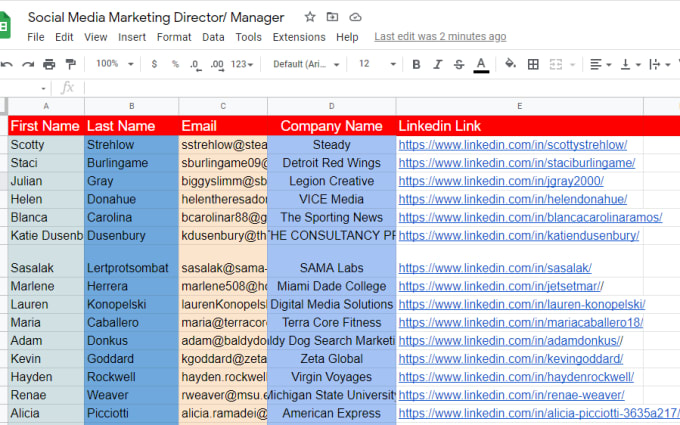Open the Edit menu
Screen dimensions: 680x425
pos(64,37)
